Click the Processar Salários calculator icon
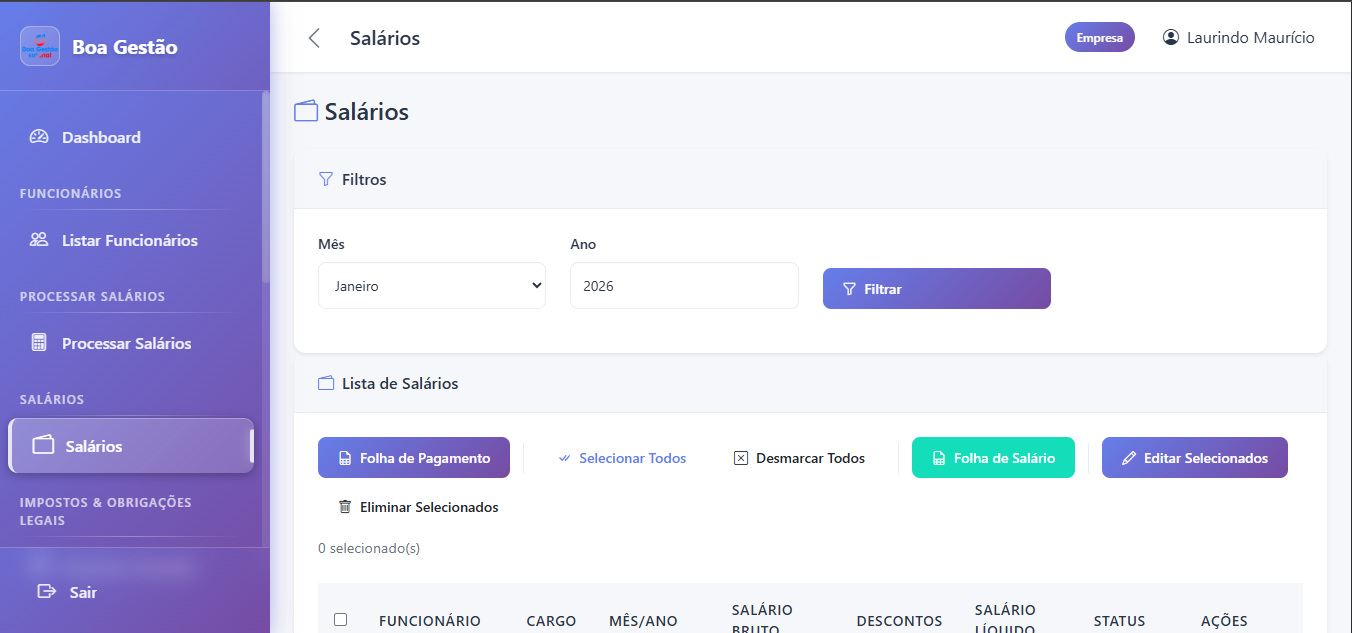 pyautogui.click(x=38, y=343)
